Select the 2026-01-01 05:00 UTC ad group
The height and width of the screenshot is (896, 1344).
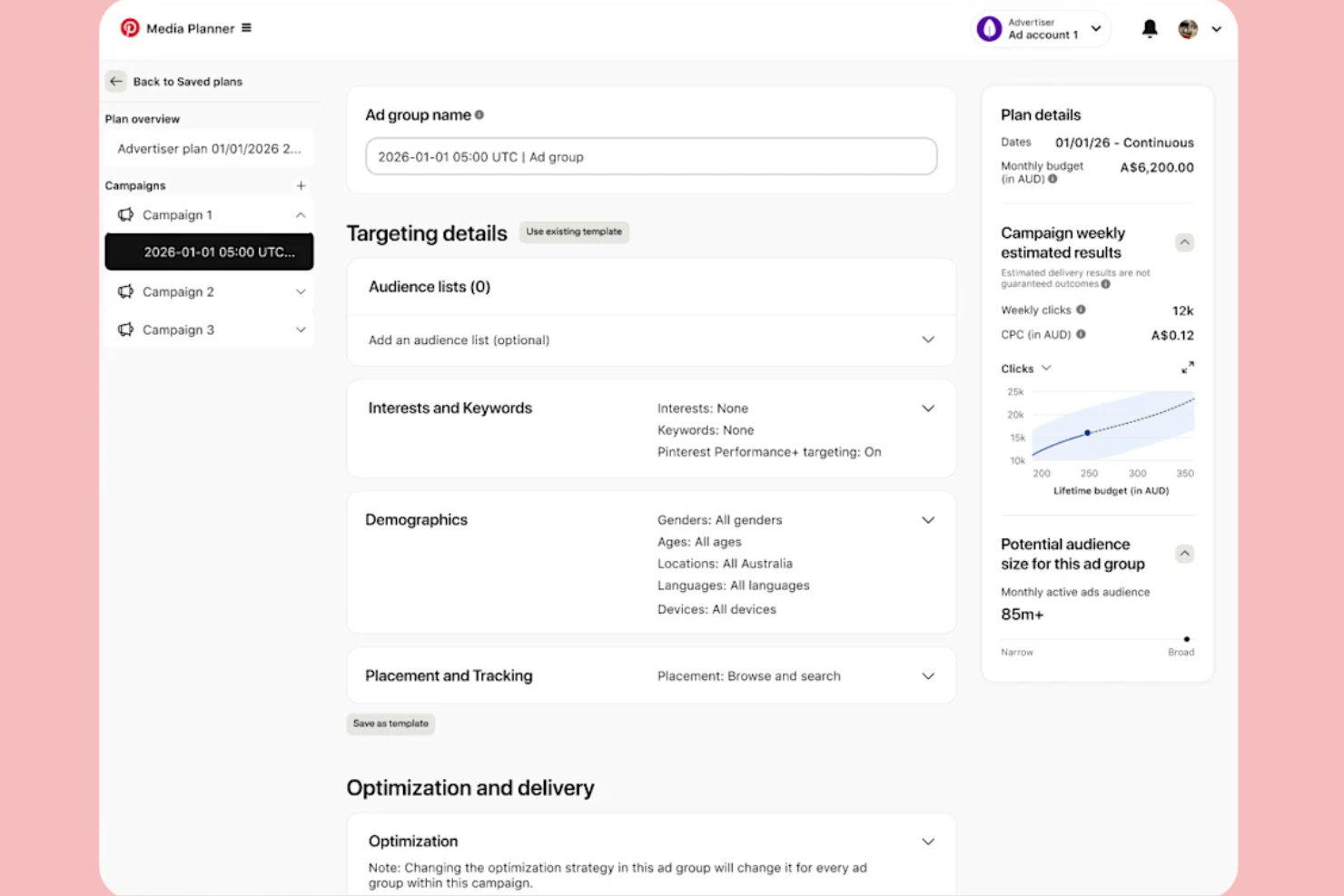pyautogui.click(x=210, y=251)
